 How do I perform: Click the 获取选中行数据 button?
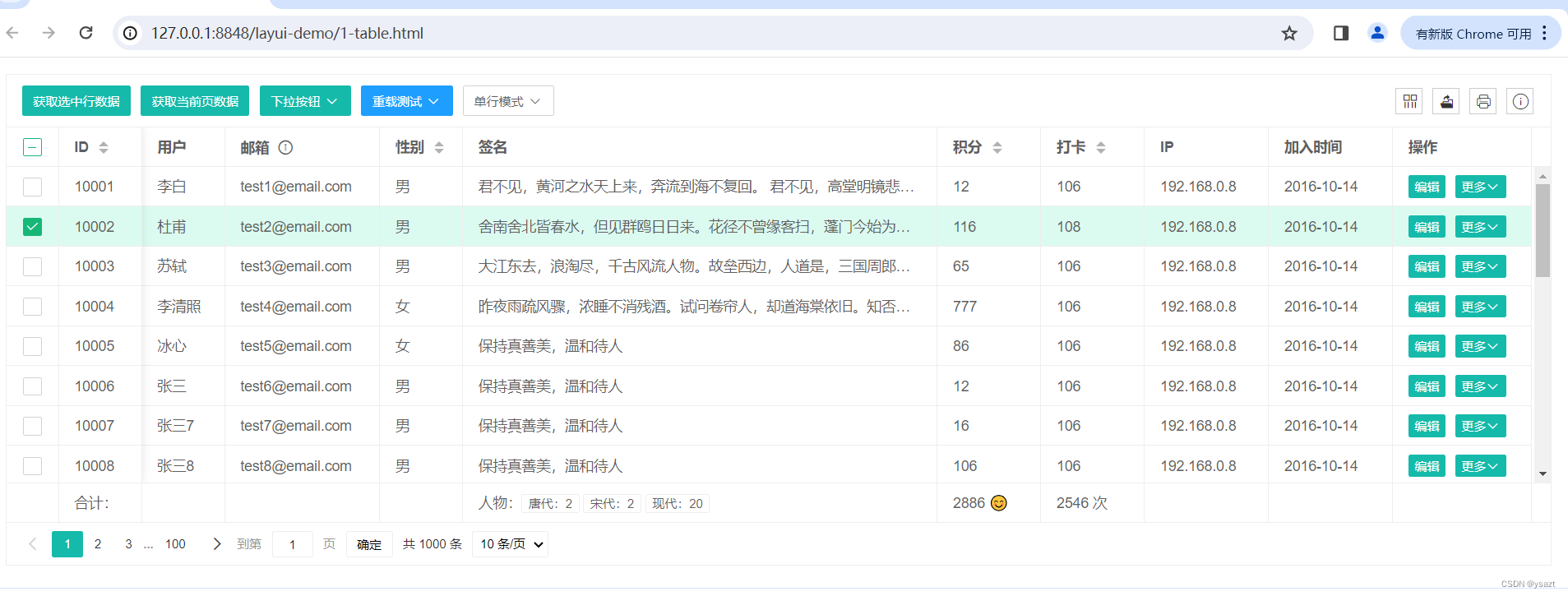tap(76, 101)
